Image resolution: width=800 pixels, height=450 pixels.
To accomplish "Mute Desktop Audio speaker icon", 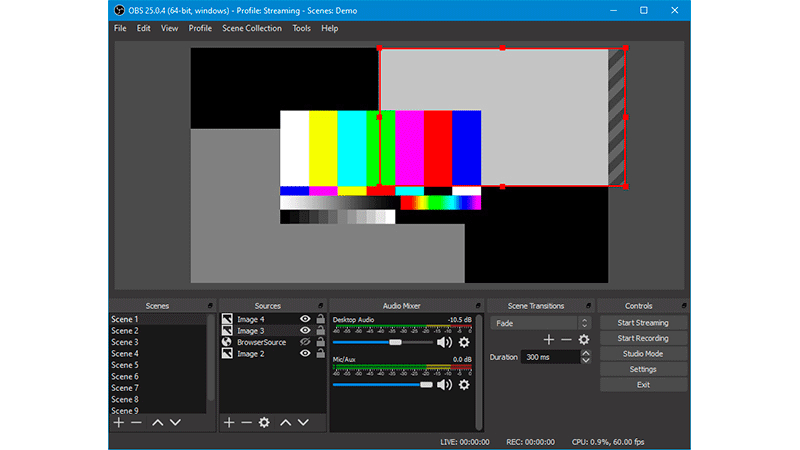I will tap(444, 342).
